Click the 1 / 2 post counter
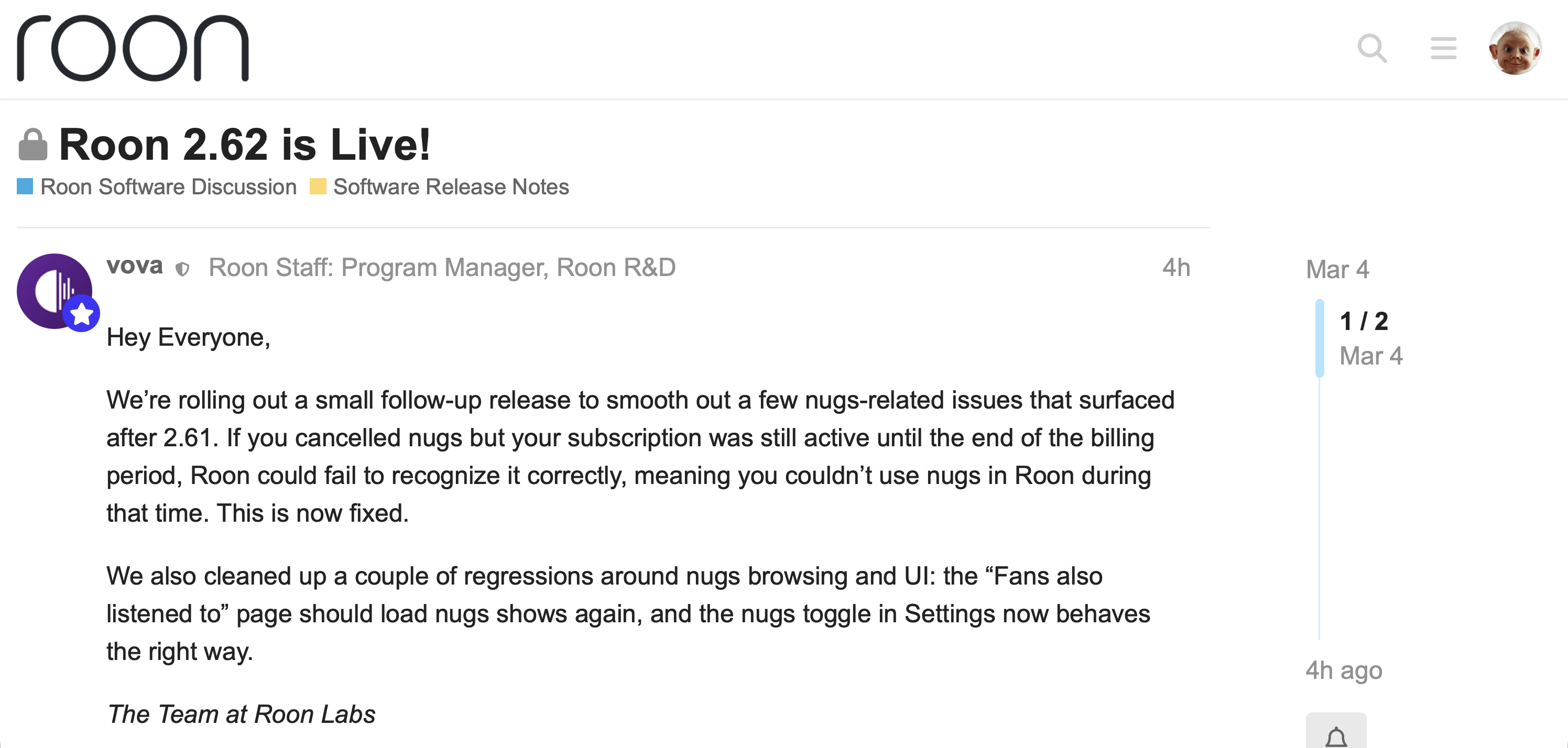 pyautogui.click(x=1364, y=321)
